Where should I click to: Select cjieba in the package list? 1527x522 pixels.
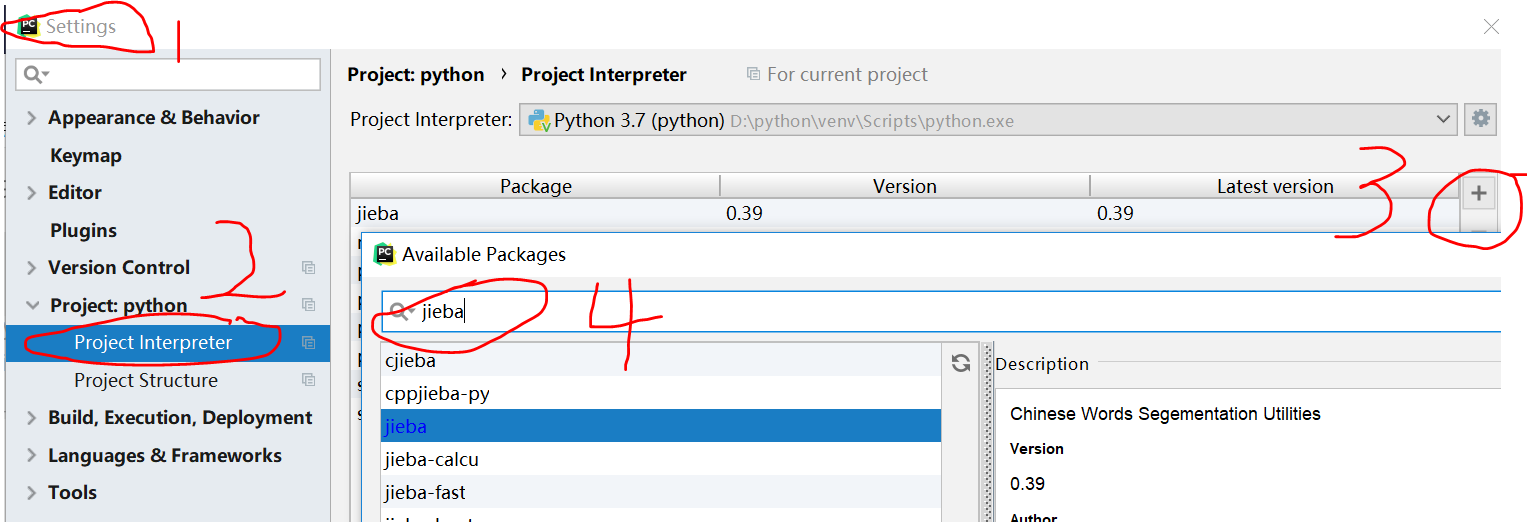661,361
